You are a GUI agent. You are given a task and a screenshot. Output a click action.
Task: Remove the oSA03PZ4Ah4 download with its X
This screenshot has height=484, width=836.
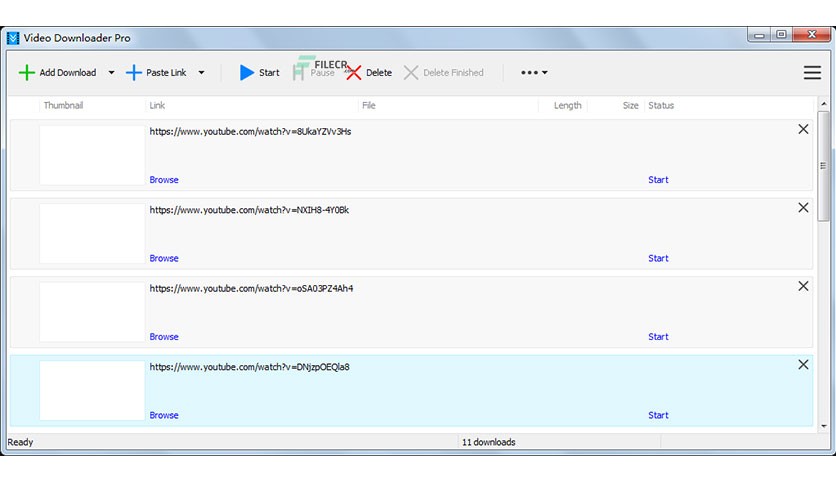click(803, 286)
